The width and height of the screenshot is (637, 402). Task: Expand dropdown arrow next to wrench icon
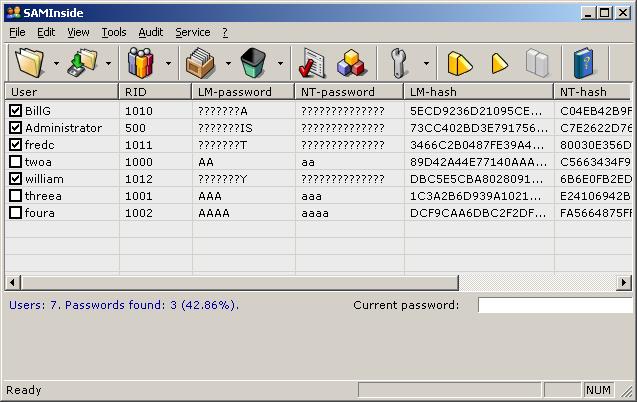[426, 63]
